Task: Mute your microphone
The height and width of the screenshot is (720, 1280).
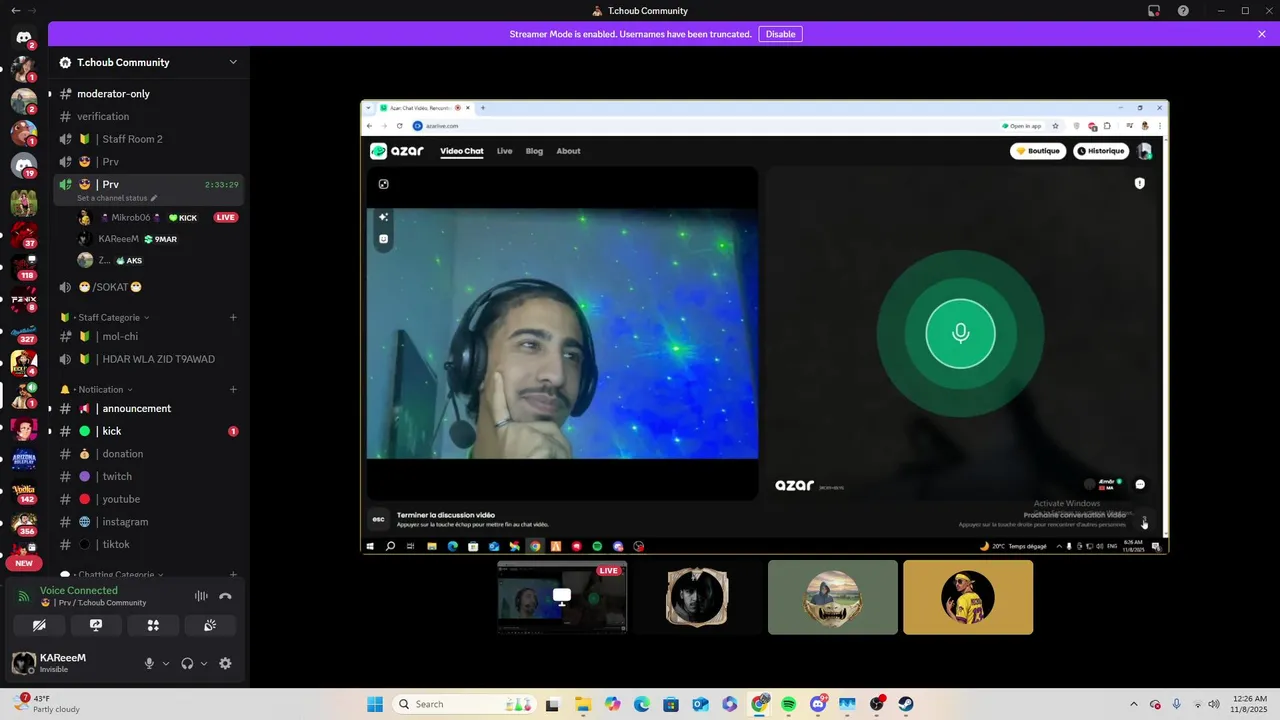Action: (149, 663)
